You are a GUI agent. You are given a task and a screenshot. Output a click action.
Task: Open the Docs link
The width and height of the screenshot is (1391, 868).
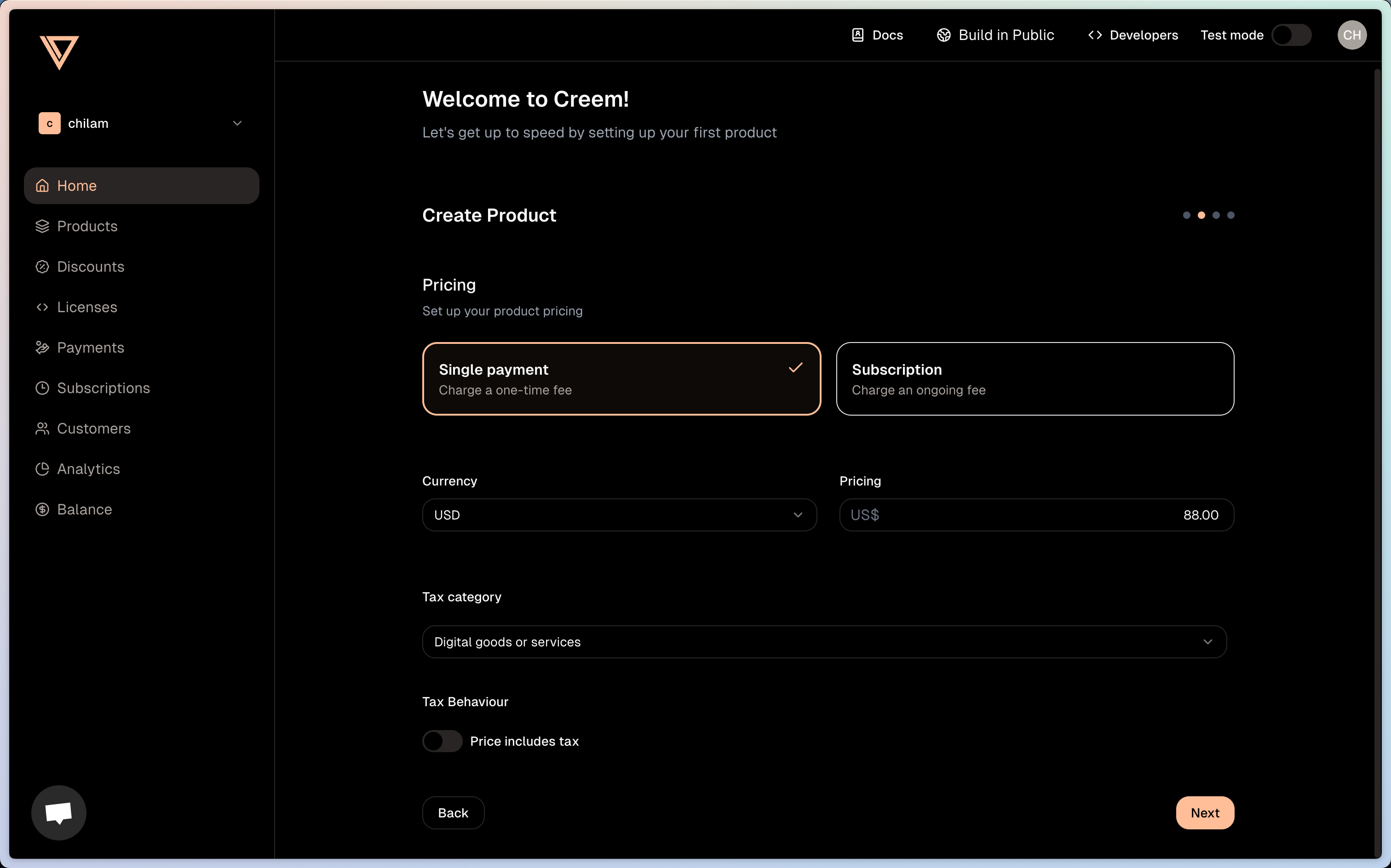click(877, 35)
